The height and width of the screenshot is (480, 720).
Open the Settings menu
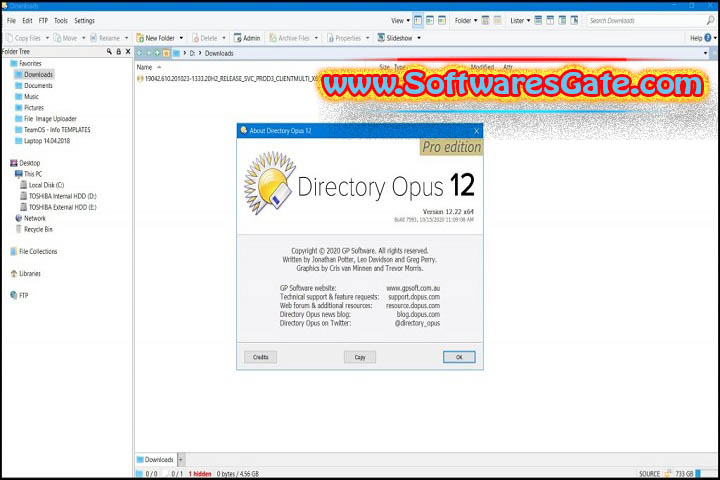pos(84,21)
